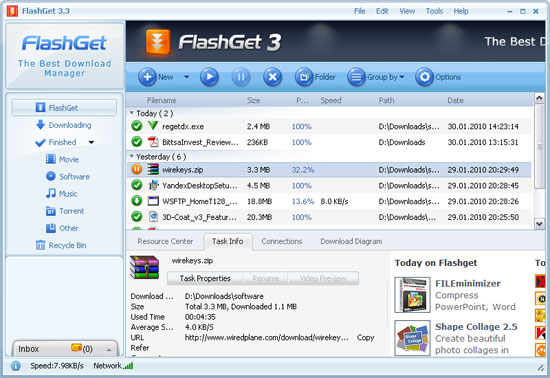Start the download with the play button

tap(209, 77)
